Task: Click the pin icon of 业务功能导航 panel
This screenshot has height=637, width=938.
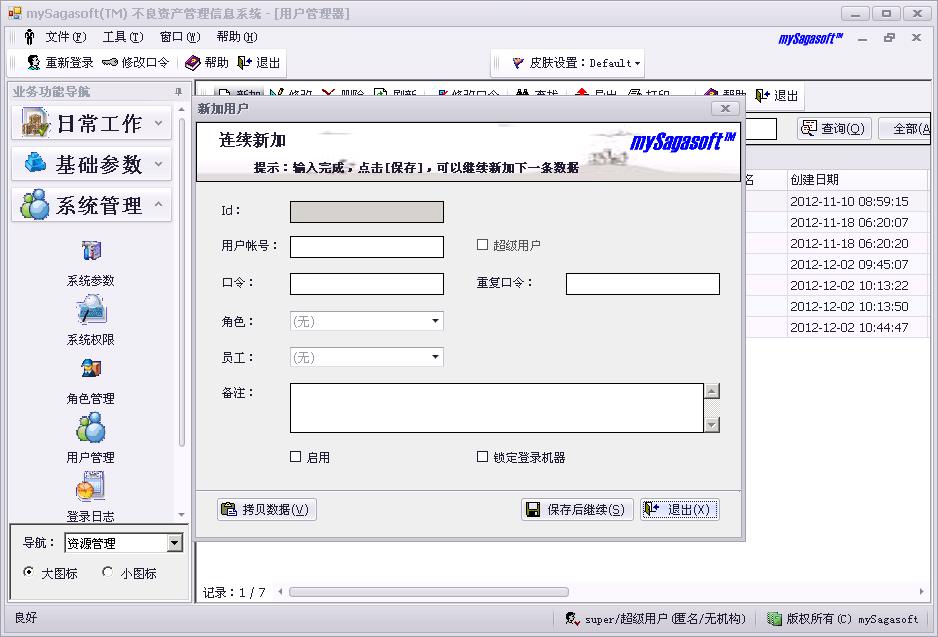Action: tap(178, 92)
